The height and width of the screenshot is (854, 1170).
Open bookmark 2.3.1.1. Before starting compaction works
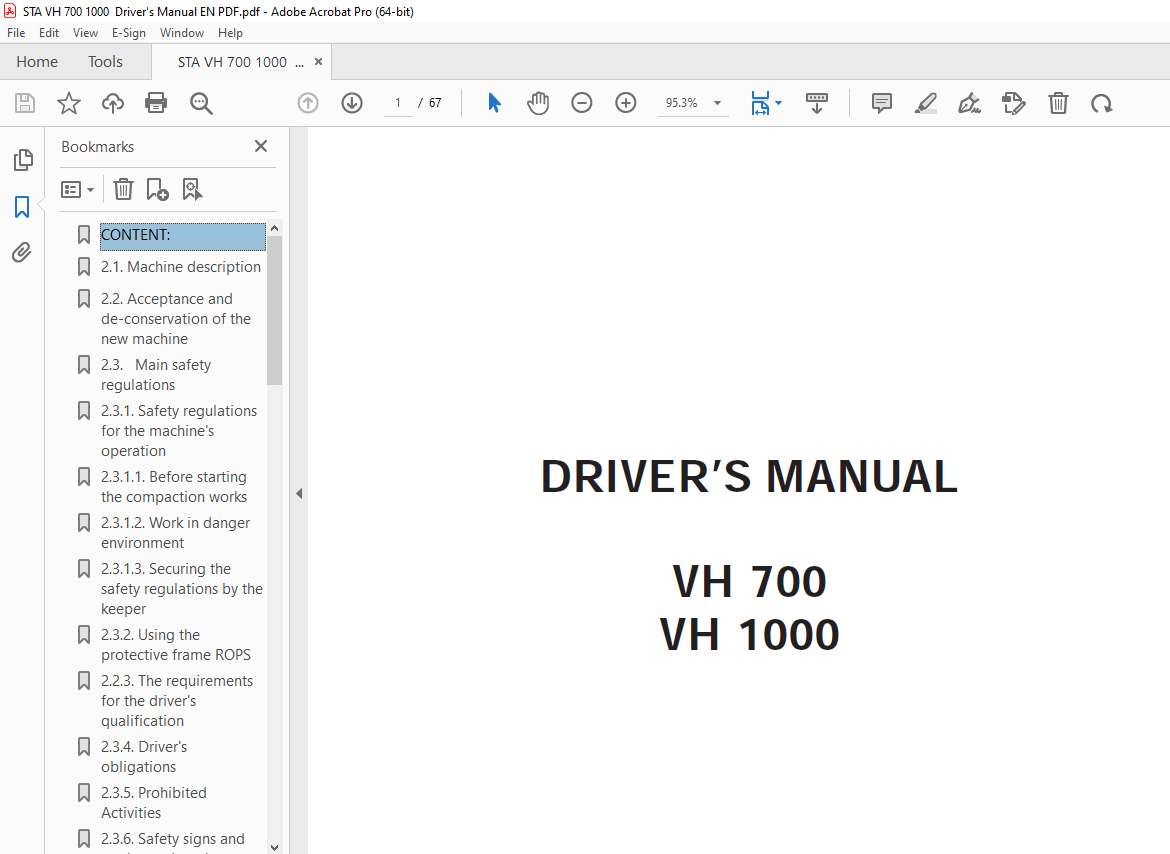pos(174,486)
